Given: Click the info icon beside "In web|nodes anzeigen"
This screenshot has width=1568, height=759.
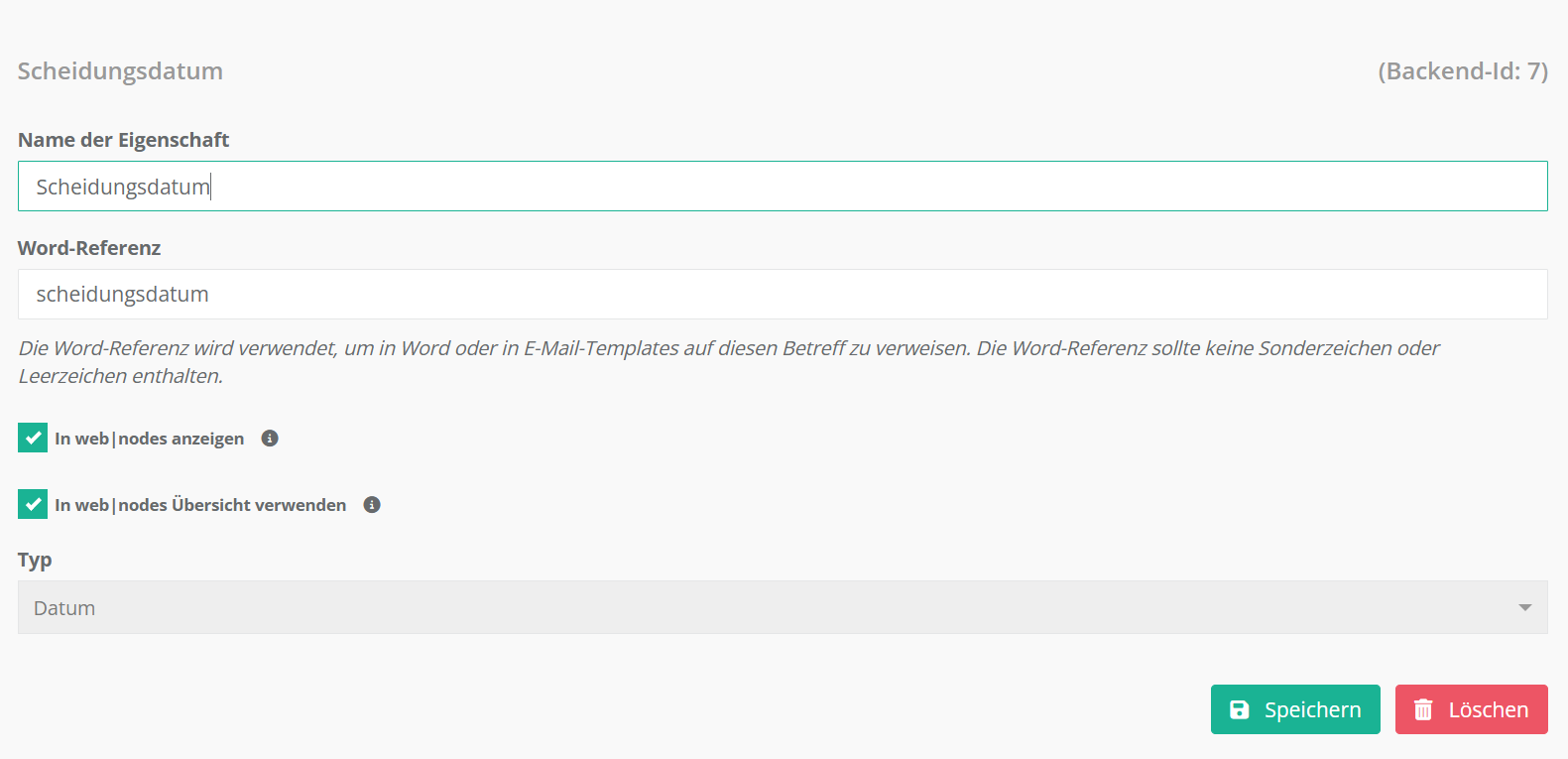Looking at the screenshot, I should 270,439.
